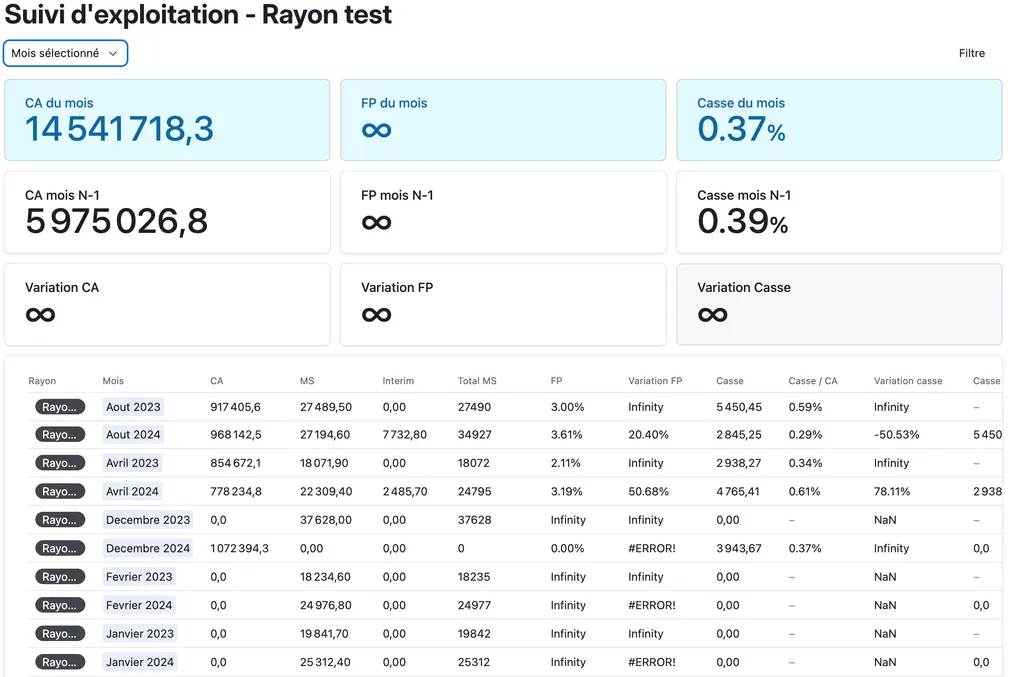Open the FP mois N-1 card

[x=503, y=212]
